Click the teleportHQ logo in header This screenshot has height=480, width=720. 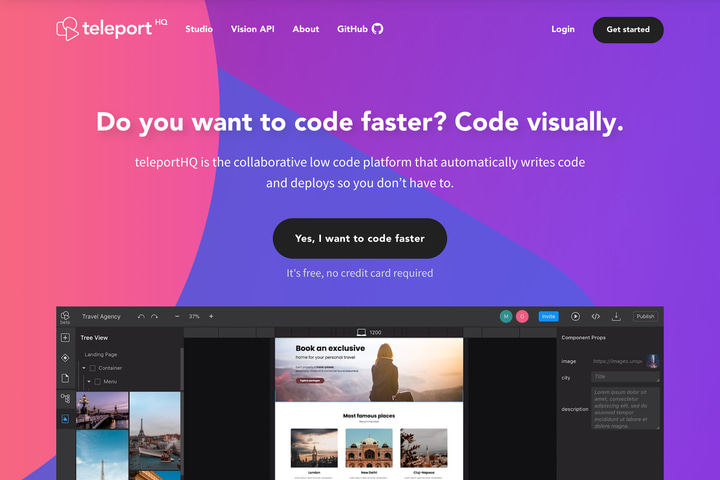pos(112,28)
